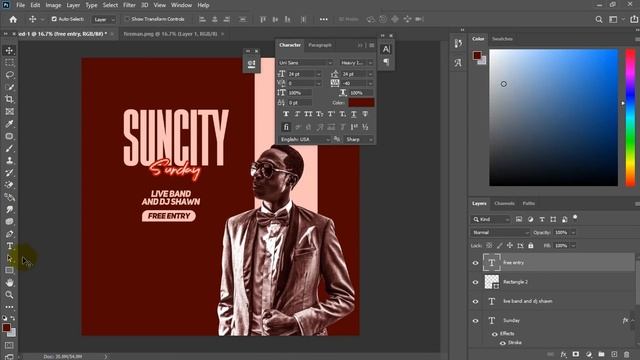Select the Clone Stamp tool
The image size is (640, 360).
pyautogui.click(x=9, y=160)
